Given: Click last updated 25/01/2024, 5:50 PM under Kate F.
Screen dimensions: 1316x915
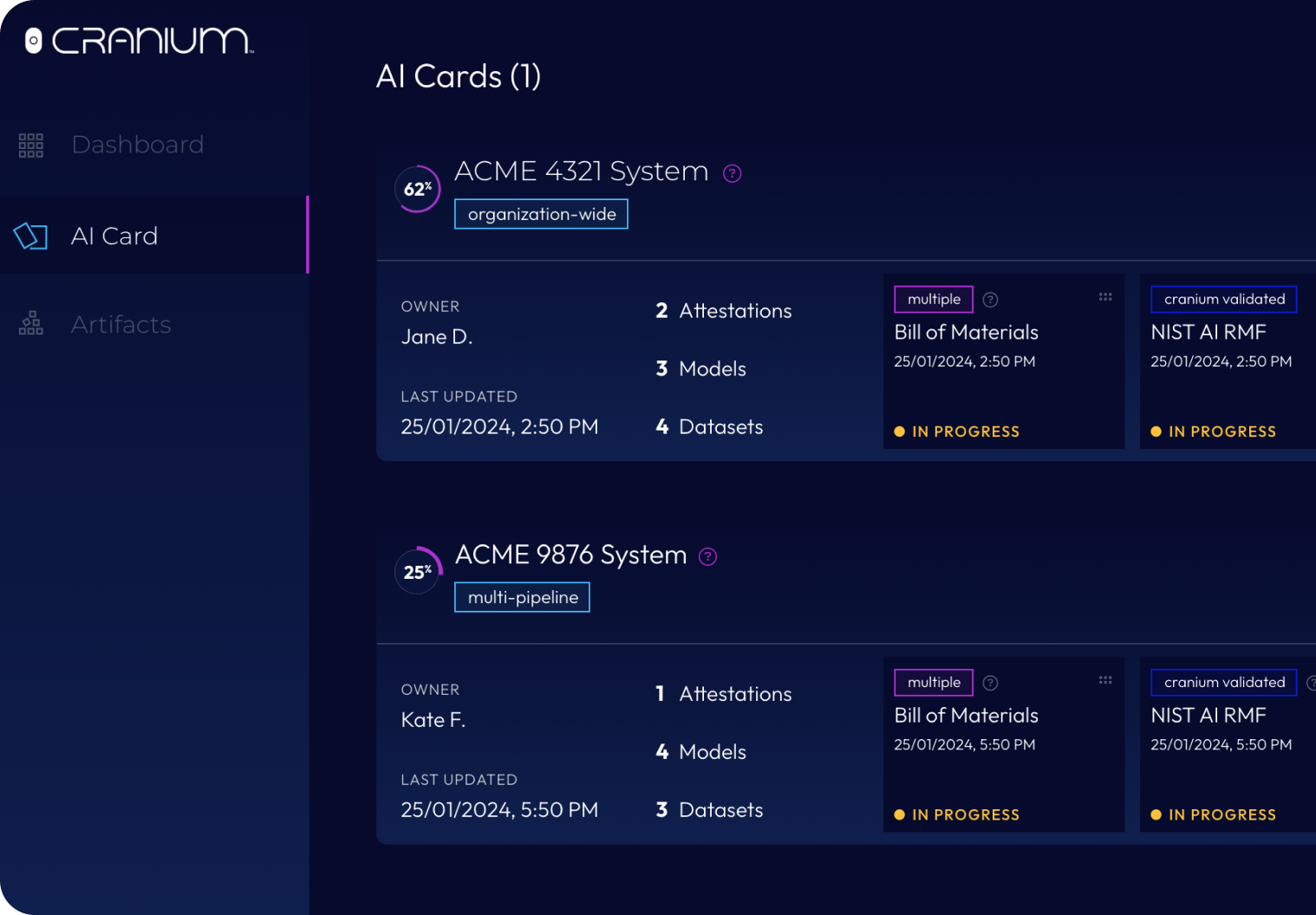Looking at the screenshot, I should click(499, 810).
